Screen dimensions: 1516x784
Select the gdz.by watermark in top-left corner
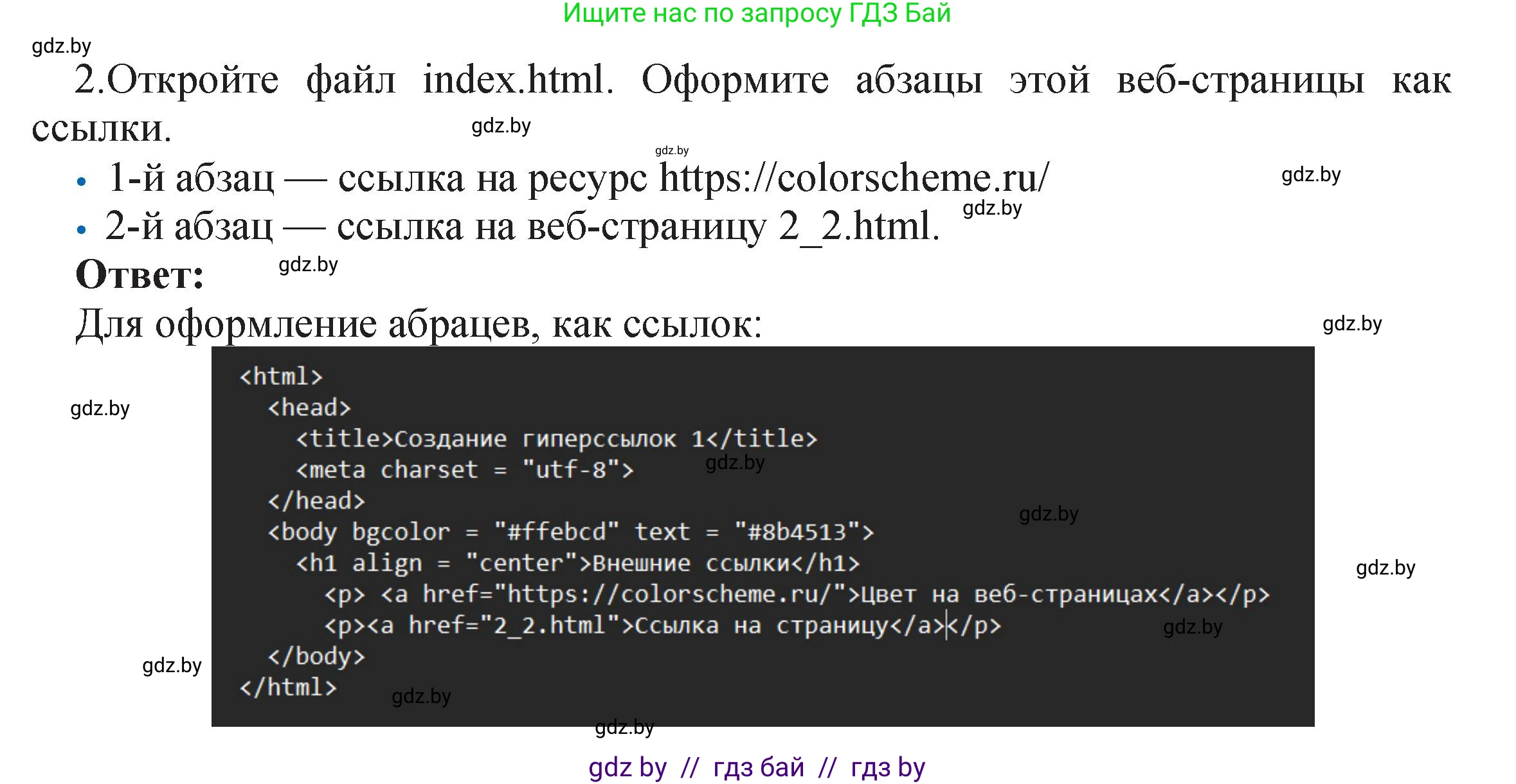click(x=61, y=46)
